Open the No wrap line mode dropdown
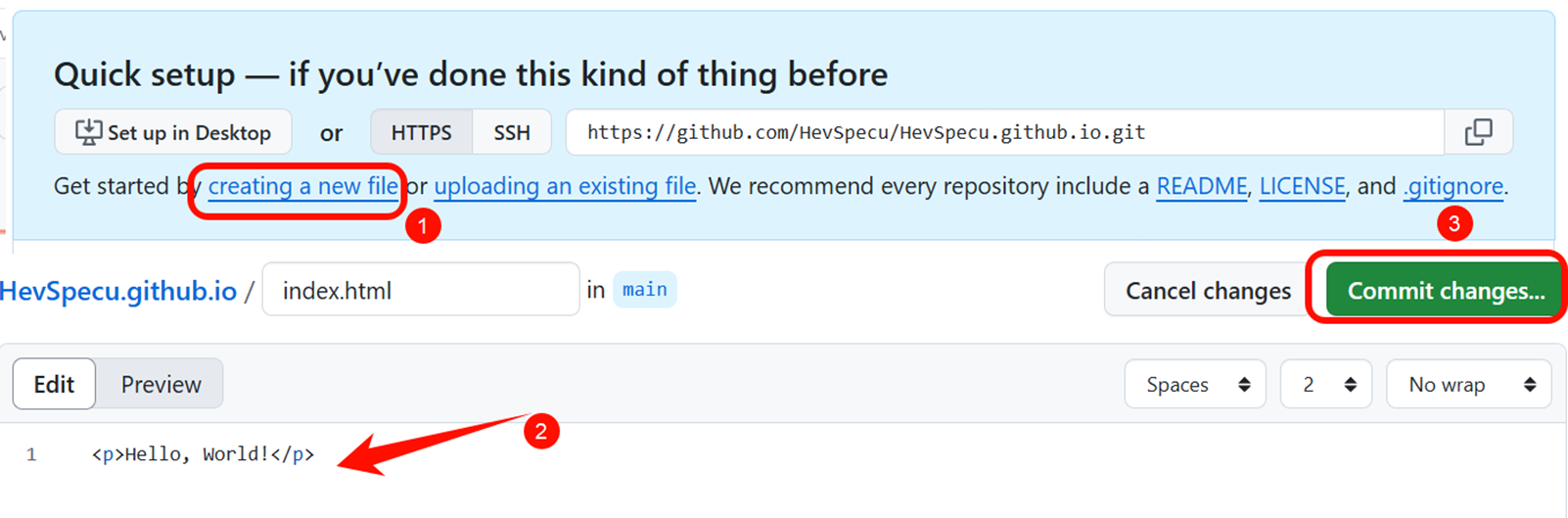This screenshot has height=518, width=1568. (x=1469, y=385)
